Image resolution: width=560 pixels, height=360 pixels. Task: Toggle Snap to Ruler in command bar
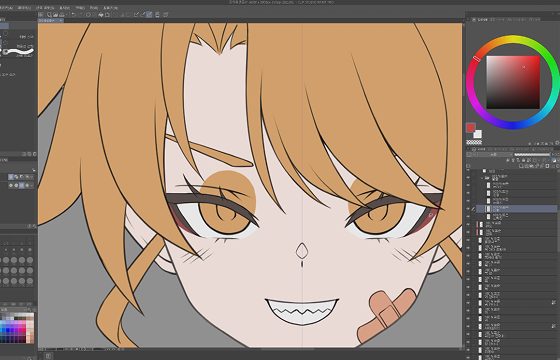point(136,15)
